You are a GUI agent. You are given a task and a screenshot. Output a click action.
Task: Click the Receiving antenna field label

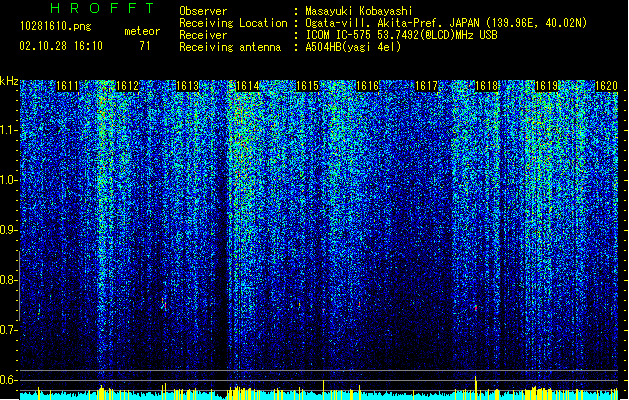click(x=230, y=47)
